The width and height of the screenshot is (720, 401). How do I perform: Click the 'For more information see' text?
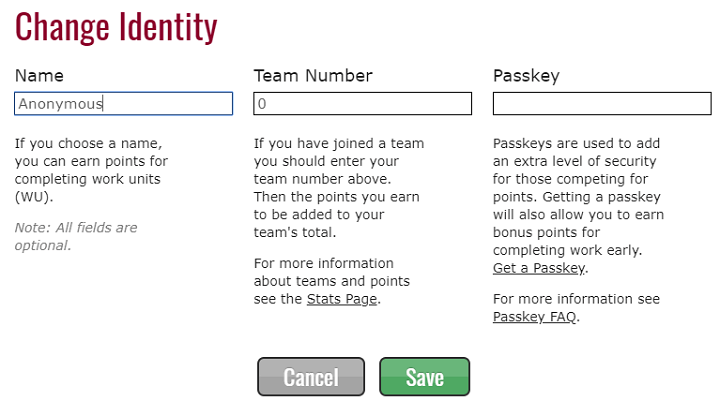(576, 299)
